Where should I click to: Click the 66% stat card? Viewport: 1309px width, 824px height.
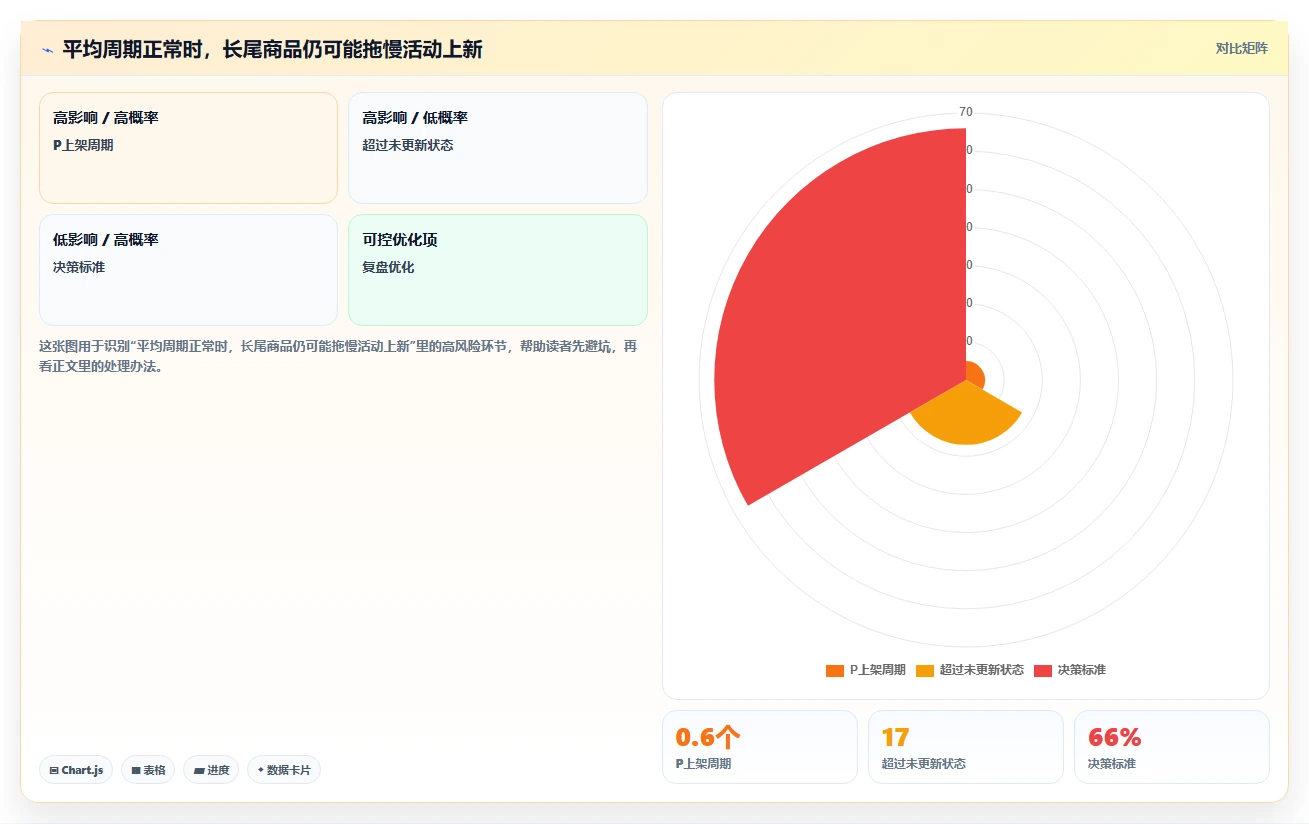click(x=1171, y=747)
